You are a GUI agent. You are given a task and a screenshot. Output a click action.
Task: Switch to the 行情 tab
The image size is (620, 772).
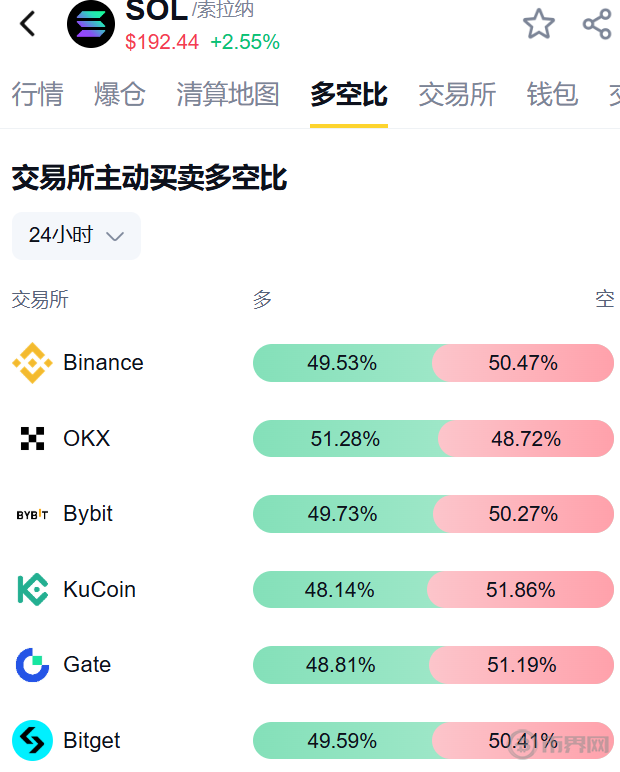(x=37, y=95)
